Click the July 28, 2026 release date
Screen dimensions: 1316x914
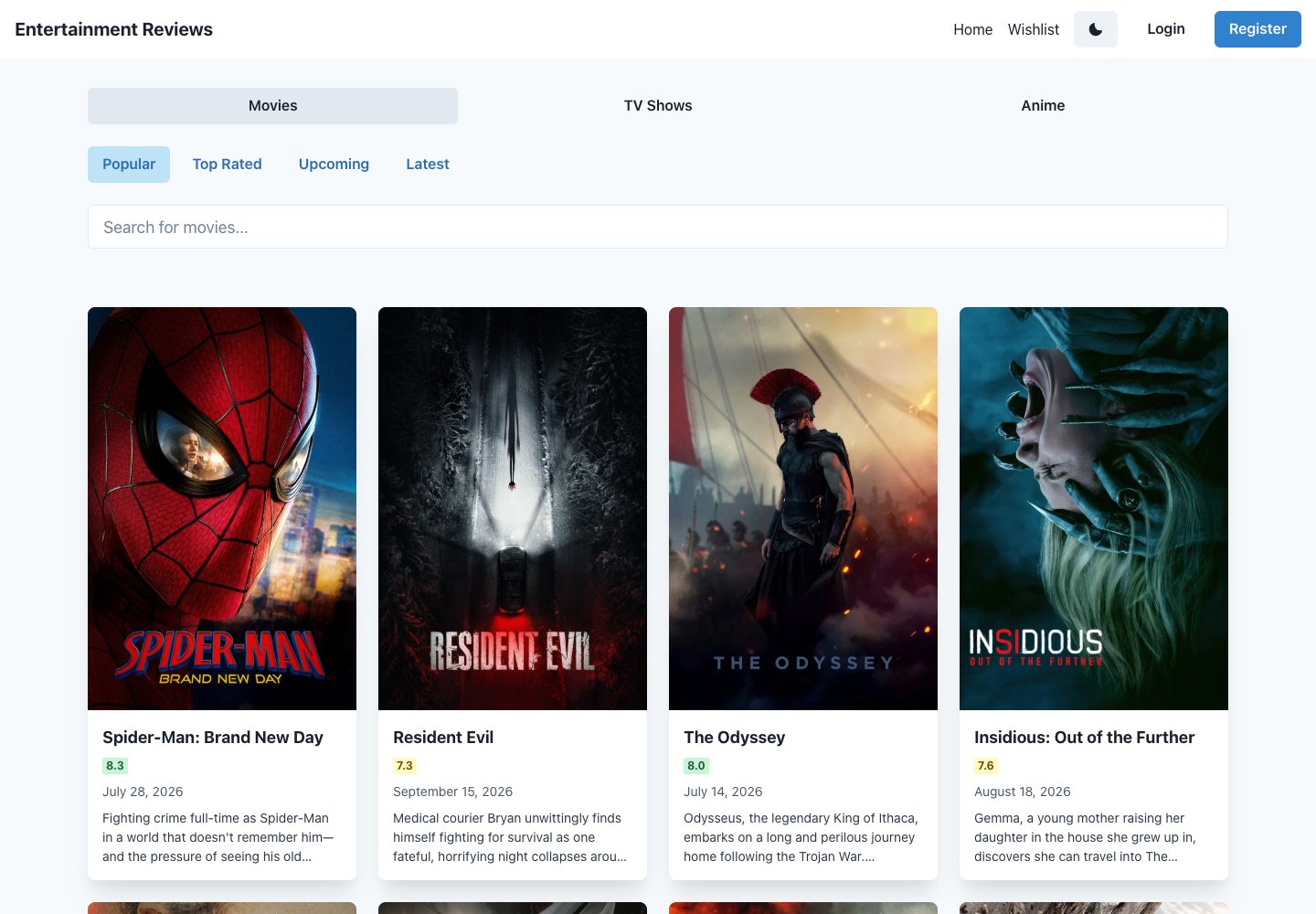[143, 792]
